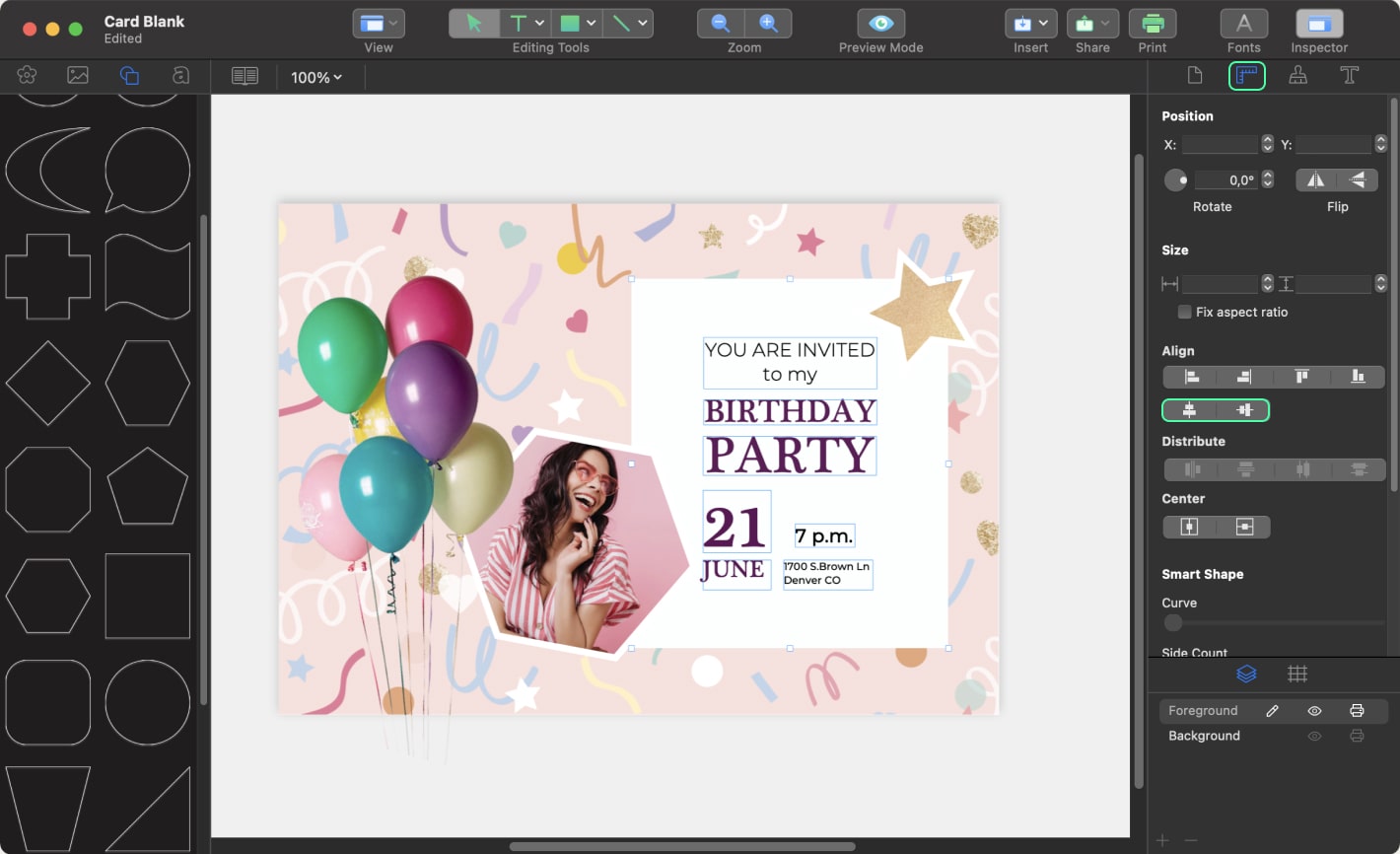Toggle Foreground layer print icon
The width and height of the screenshot is (1400, 854).
coord(1357,711)
